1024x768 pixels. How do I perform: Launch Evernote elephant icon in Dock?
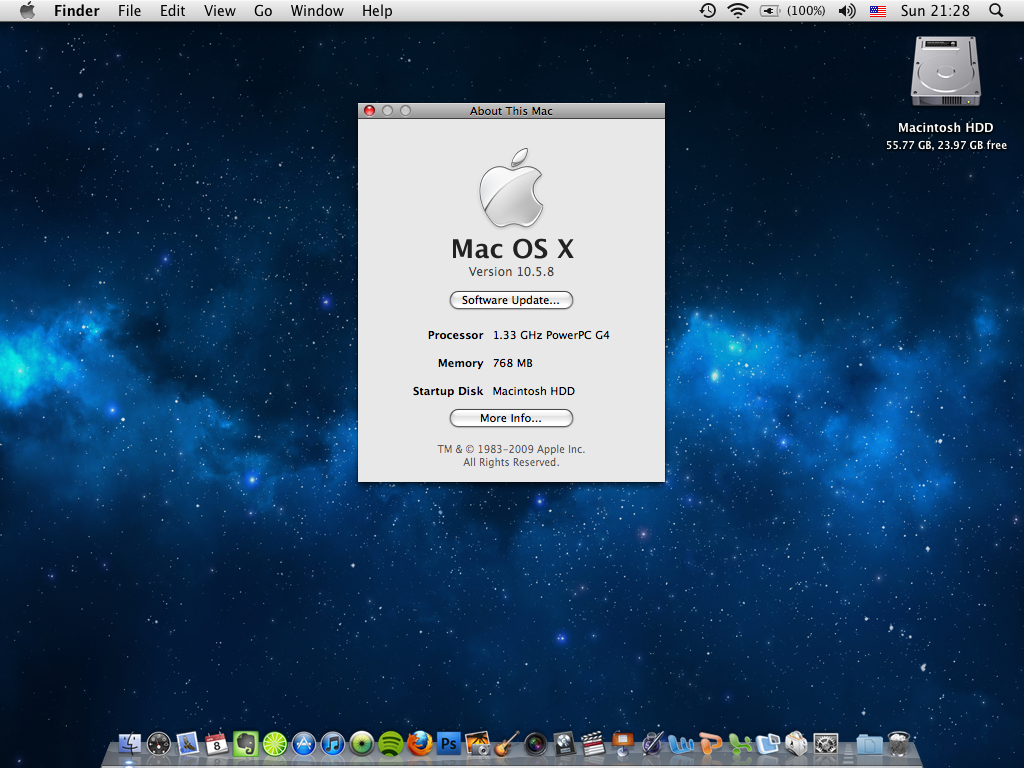pyautogui.click(x=246, y=743)
